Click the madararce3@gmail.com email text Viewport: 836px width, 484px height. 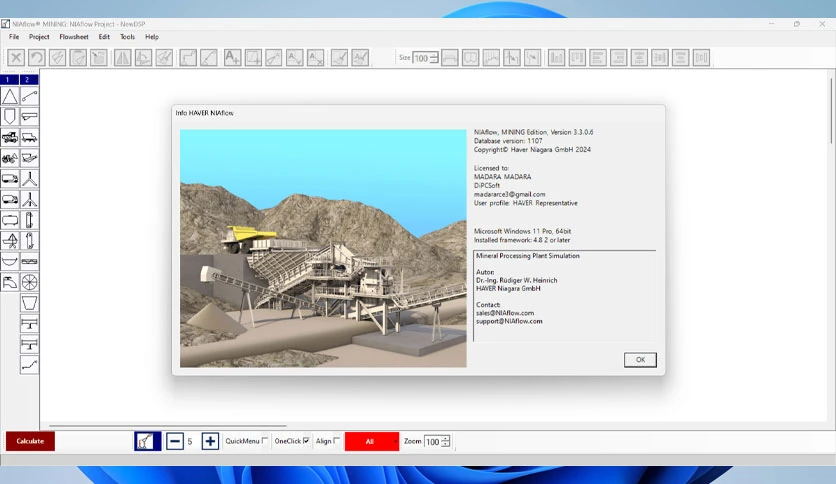point(510,194)
